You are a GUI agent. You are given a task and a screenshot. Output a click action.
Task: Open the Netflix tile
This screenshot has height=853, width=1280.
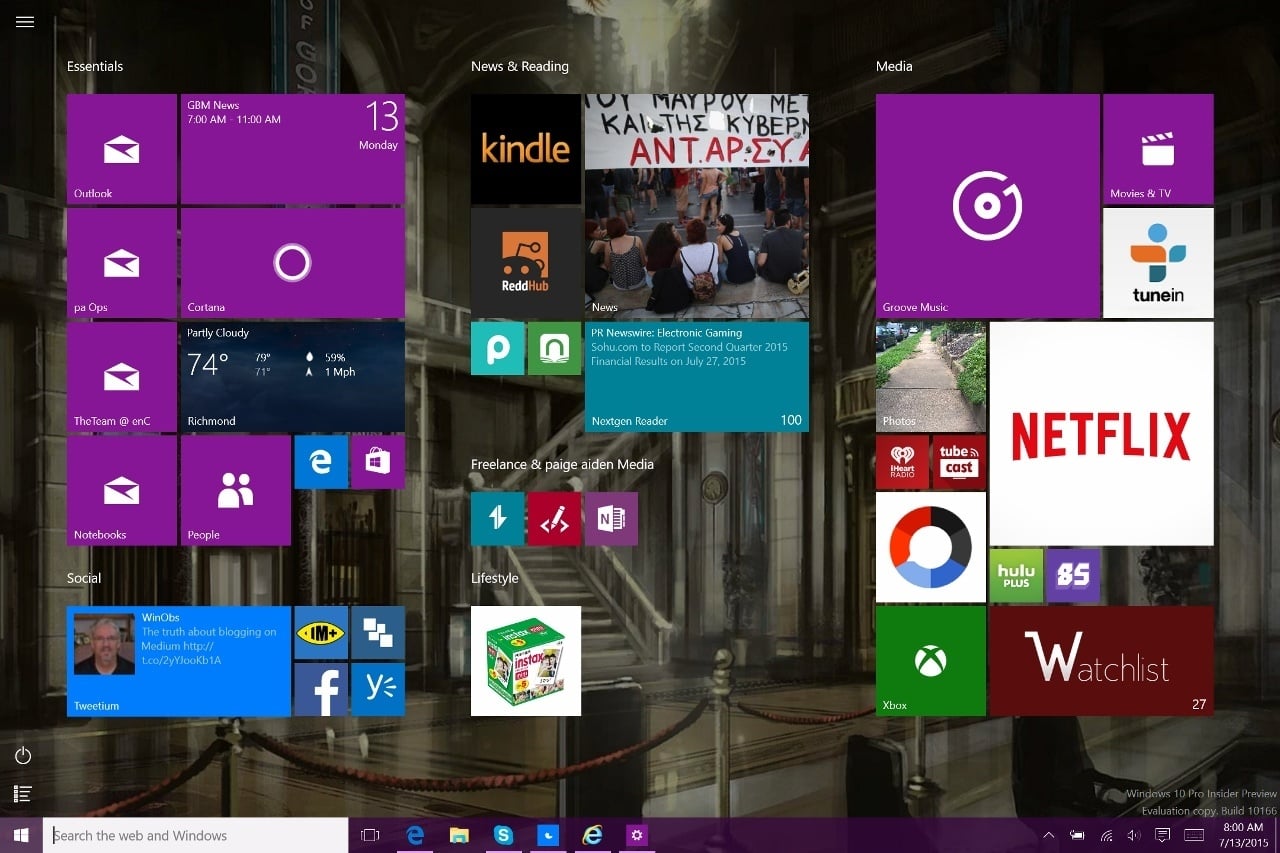coord(1101,433)
